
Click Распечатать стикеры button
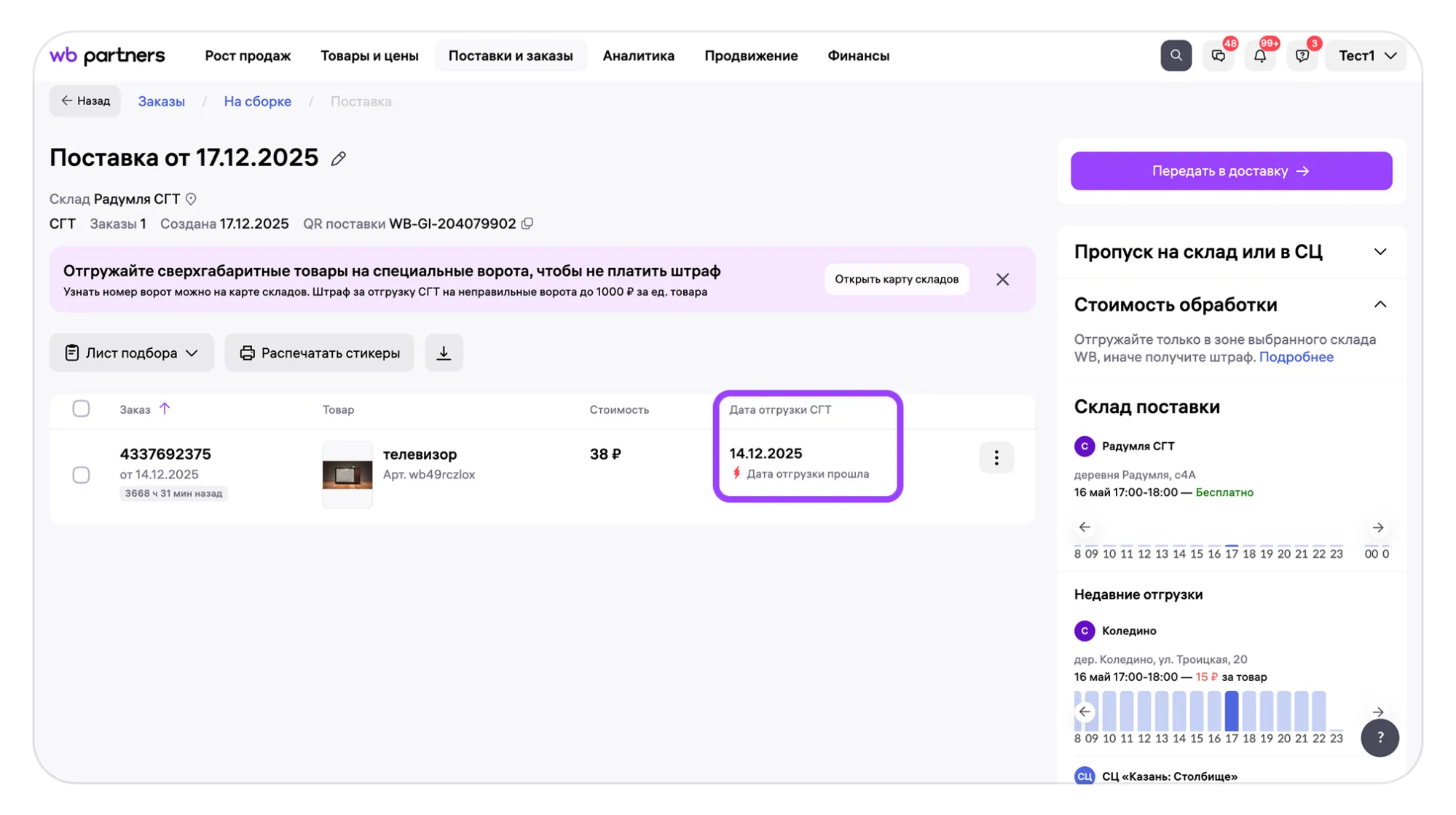pos(319,353)
